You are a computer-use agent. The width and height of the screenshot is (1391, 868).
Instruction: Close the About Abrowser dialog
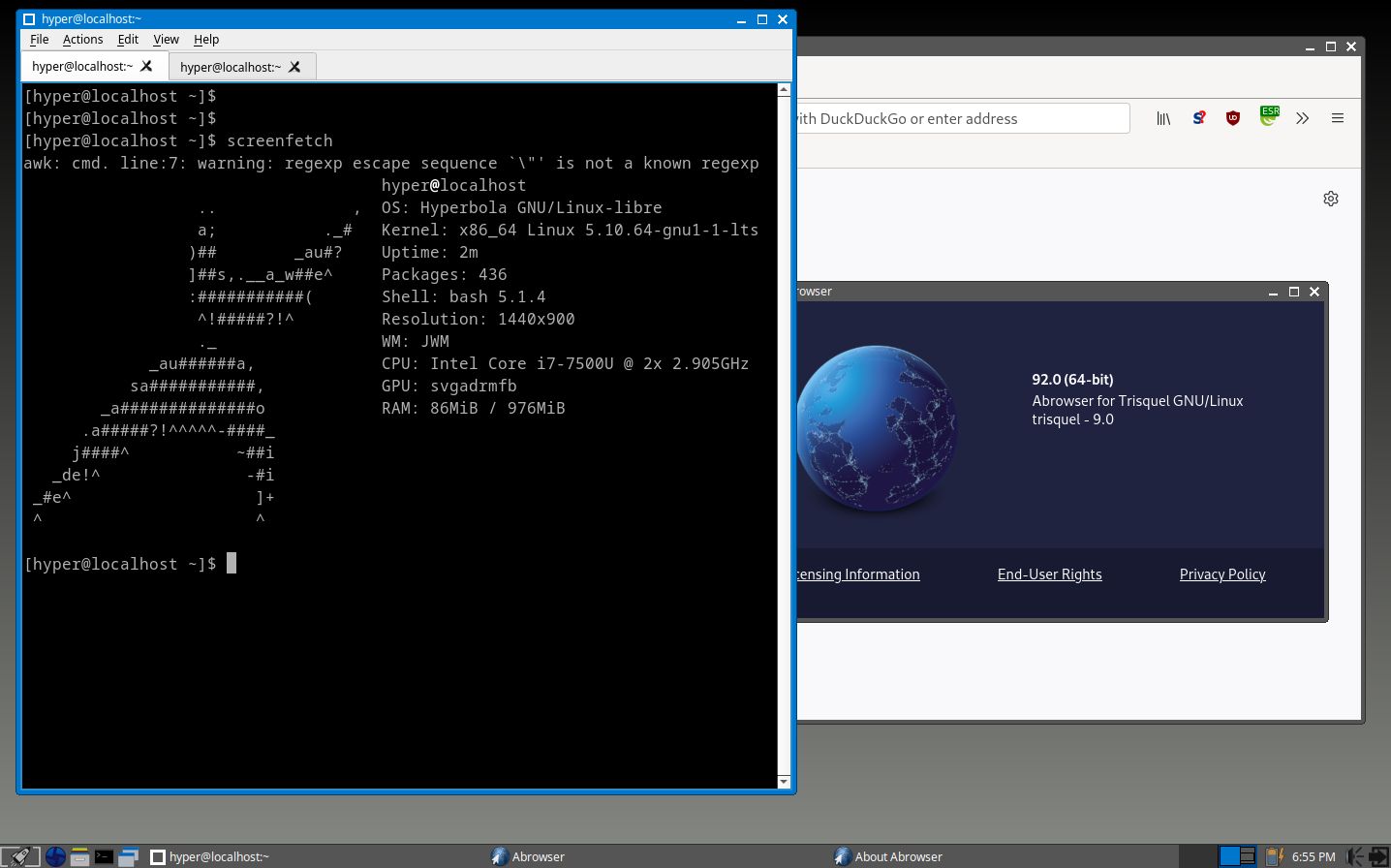click(x=1314, y=292)
